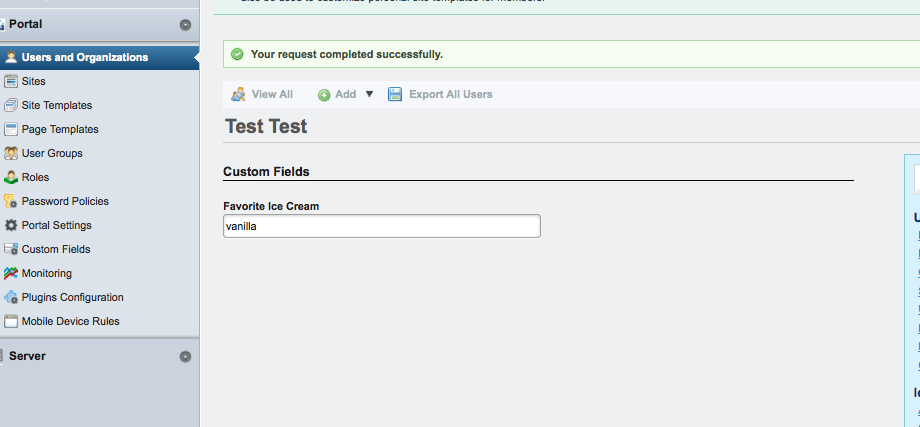Click the Portal Settings gear icon
Viewport: 920px width, 427px height.
point(11,225)
